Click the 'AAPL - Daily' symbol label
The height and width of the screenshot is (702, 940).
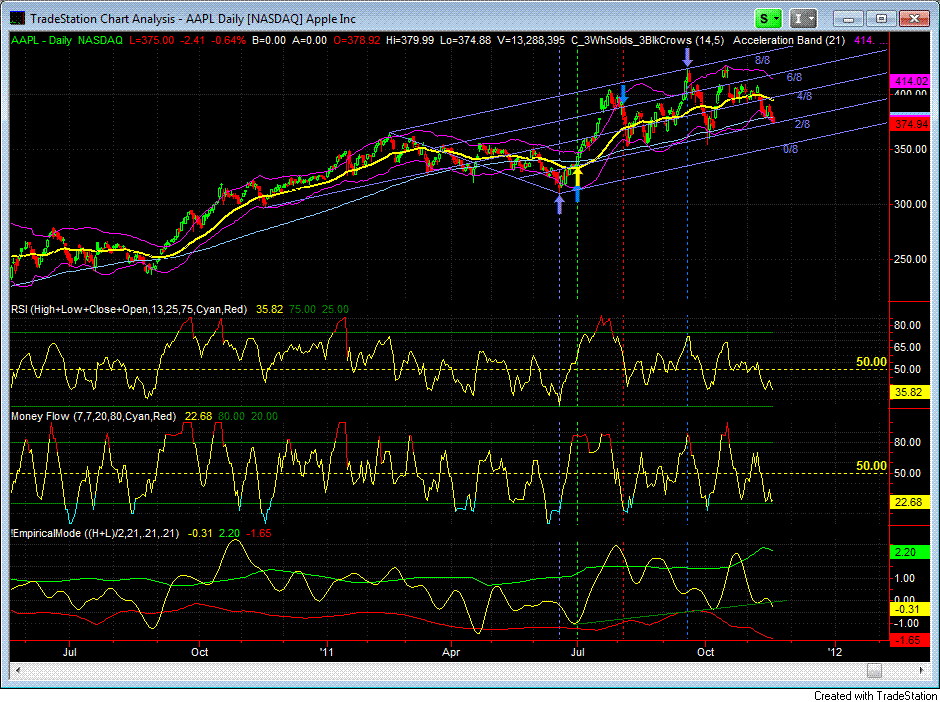coord(41,41)
